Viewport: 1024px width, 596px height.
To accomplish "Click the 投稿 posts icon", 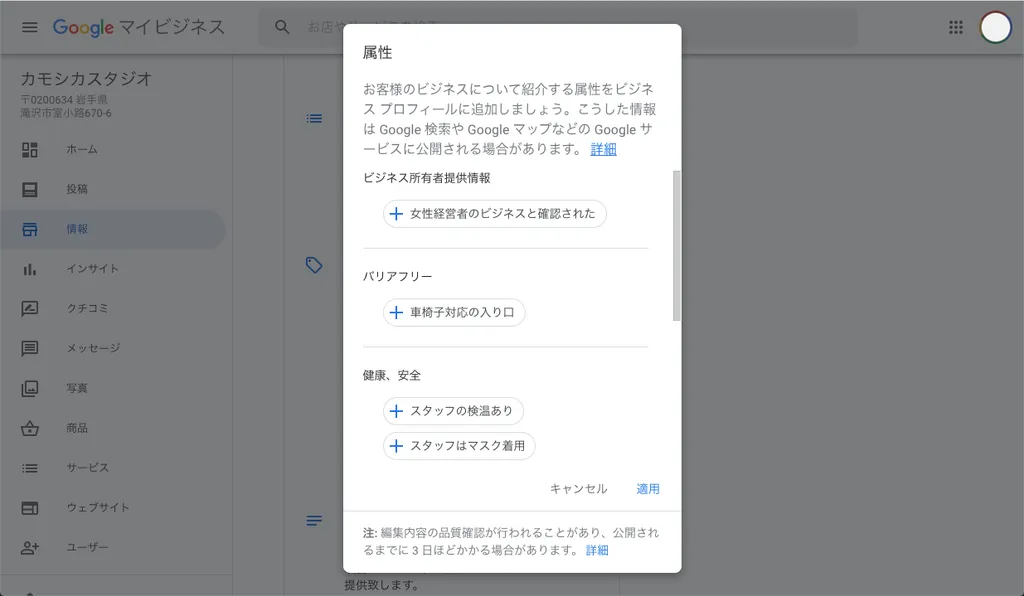I will [x=29, y=189].
